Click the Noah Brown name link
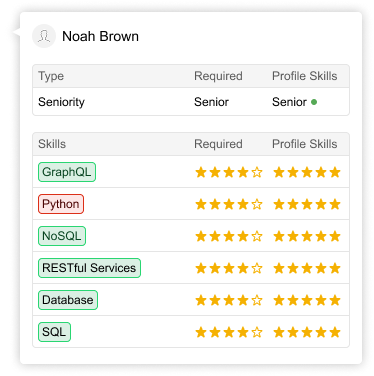The image size is (374, 376). click(100, 36)
